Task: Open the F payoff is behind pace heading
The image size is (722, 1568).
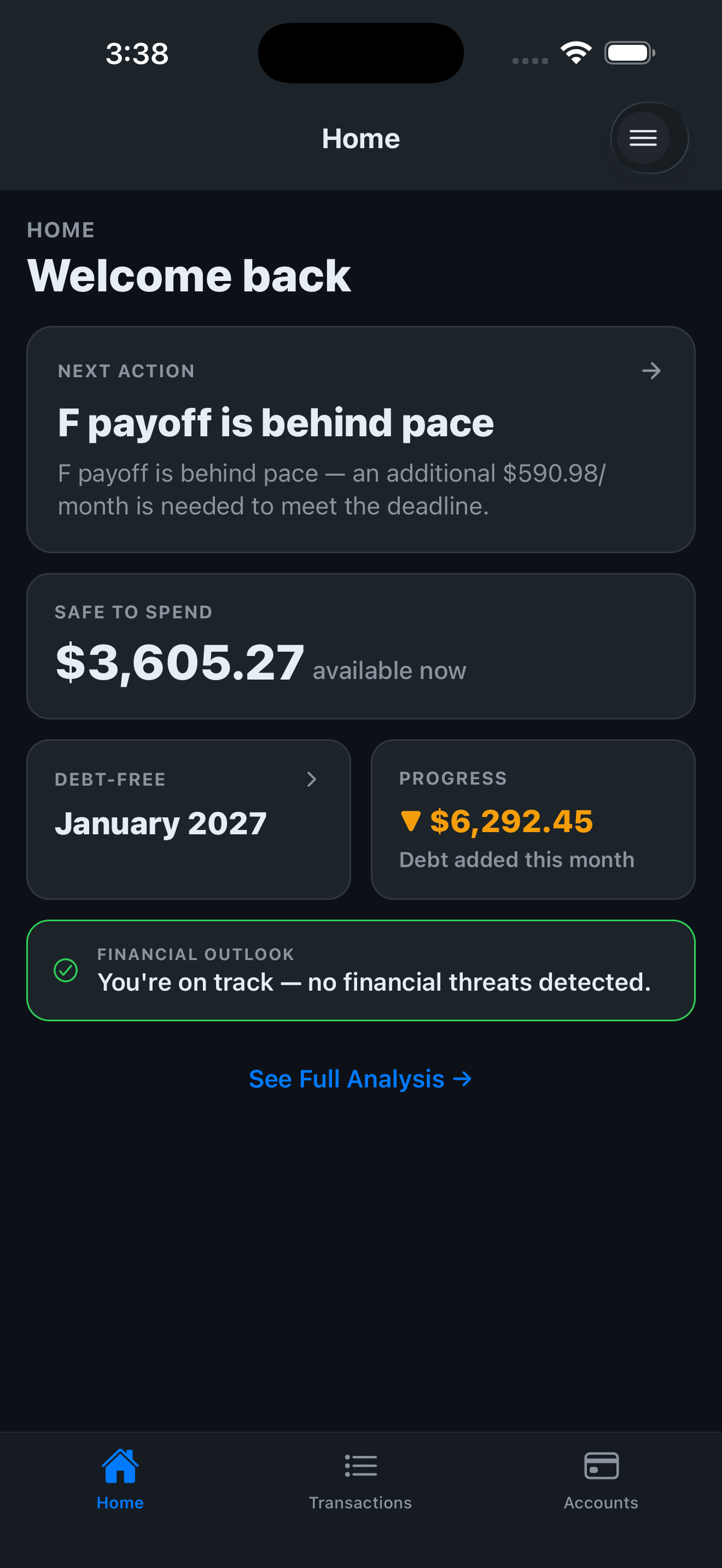Action: point(276,422)
